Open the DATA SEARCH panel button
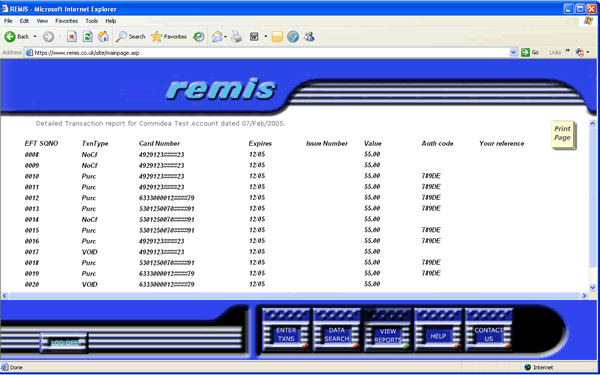This screenshot has width=600, height=375. [337, 330]
